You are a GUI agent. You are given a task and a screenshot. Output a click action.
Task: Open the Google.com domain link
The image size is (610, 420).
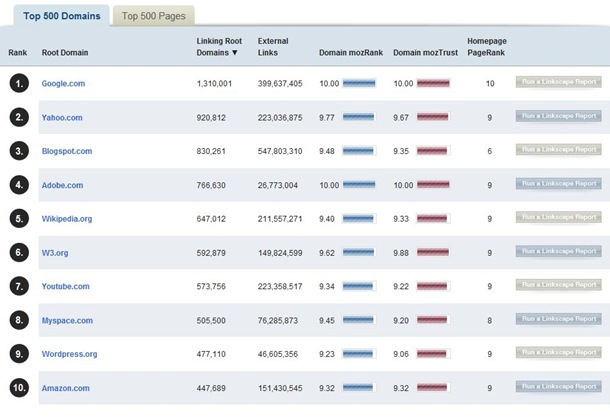63,83
